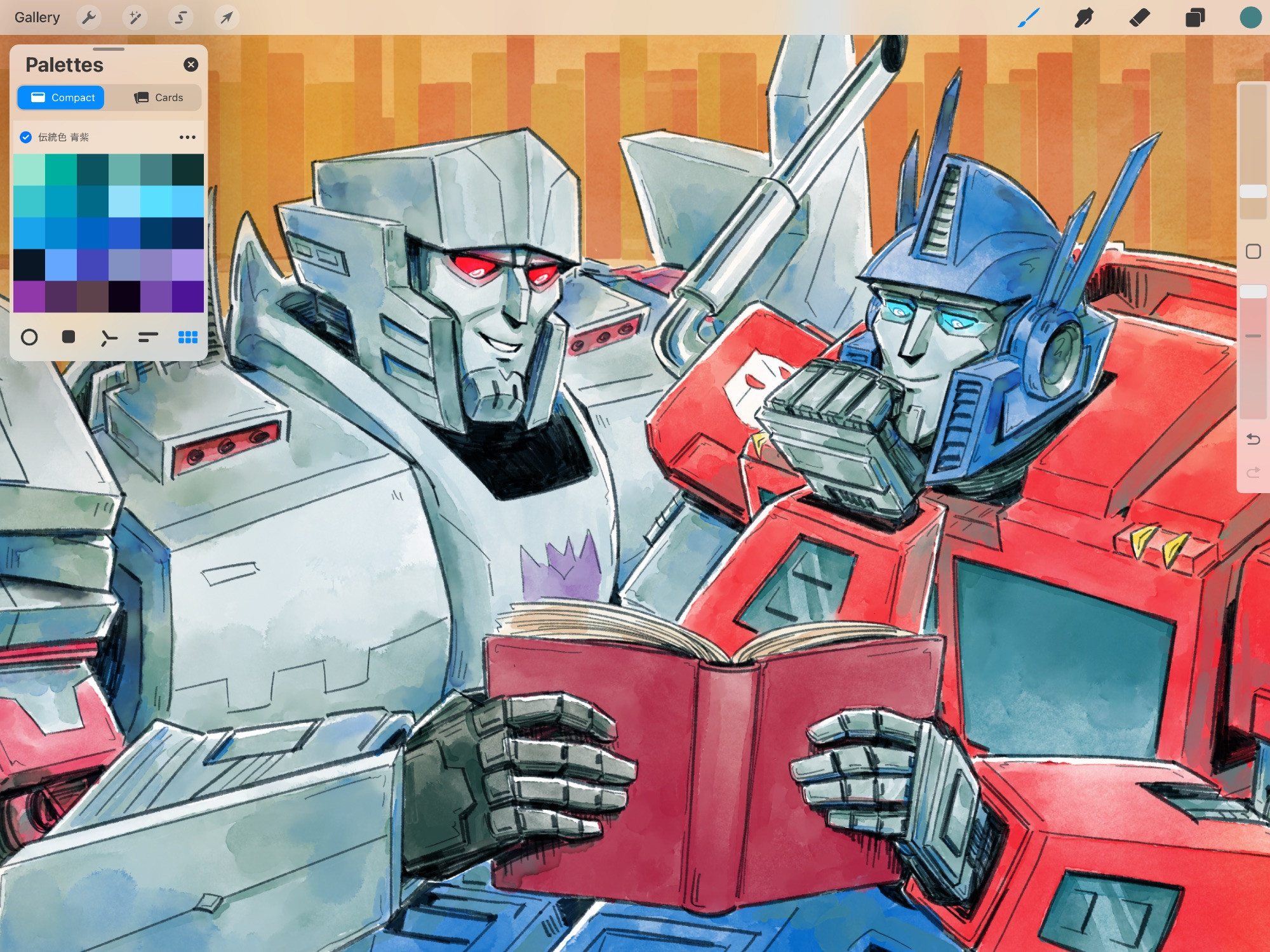1270x952 pixels.
Task: Redo the last undone action
Action: [x=1253, y=473]
